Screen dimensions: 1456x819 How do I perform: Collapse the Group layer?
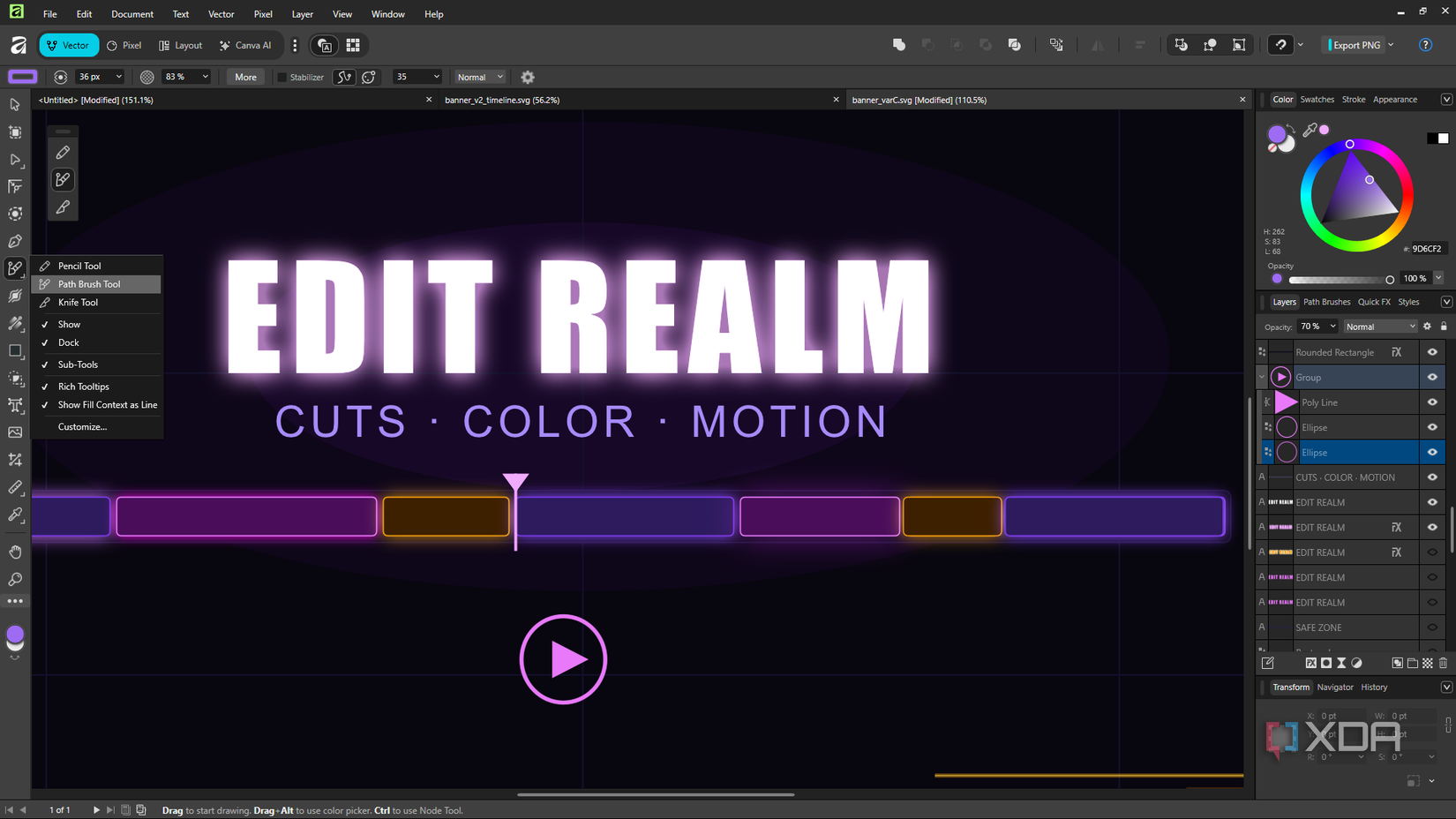coord(1262,377)
